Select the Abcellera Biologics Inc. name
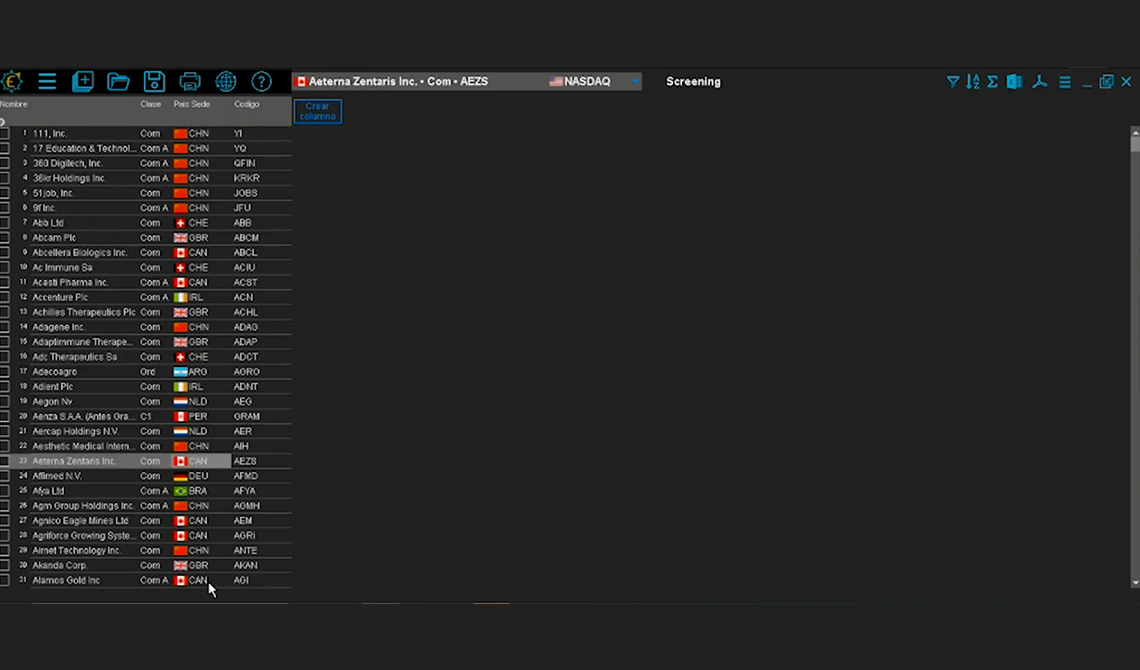 (80, 253)
